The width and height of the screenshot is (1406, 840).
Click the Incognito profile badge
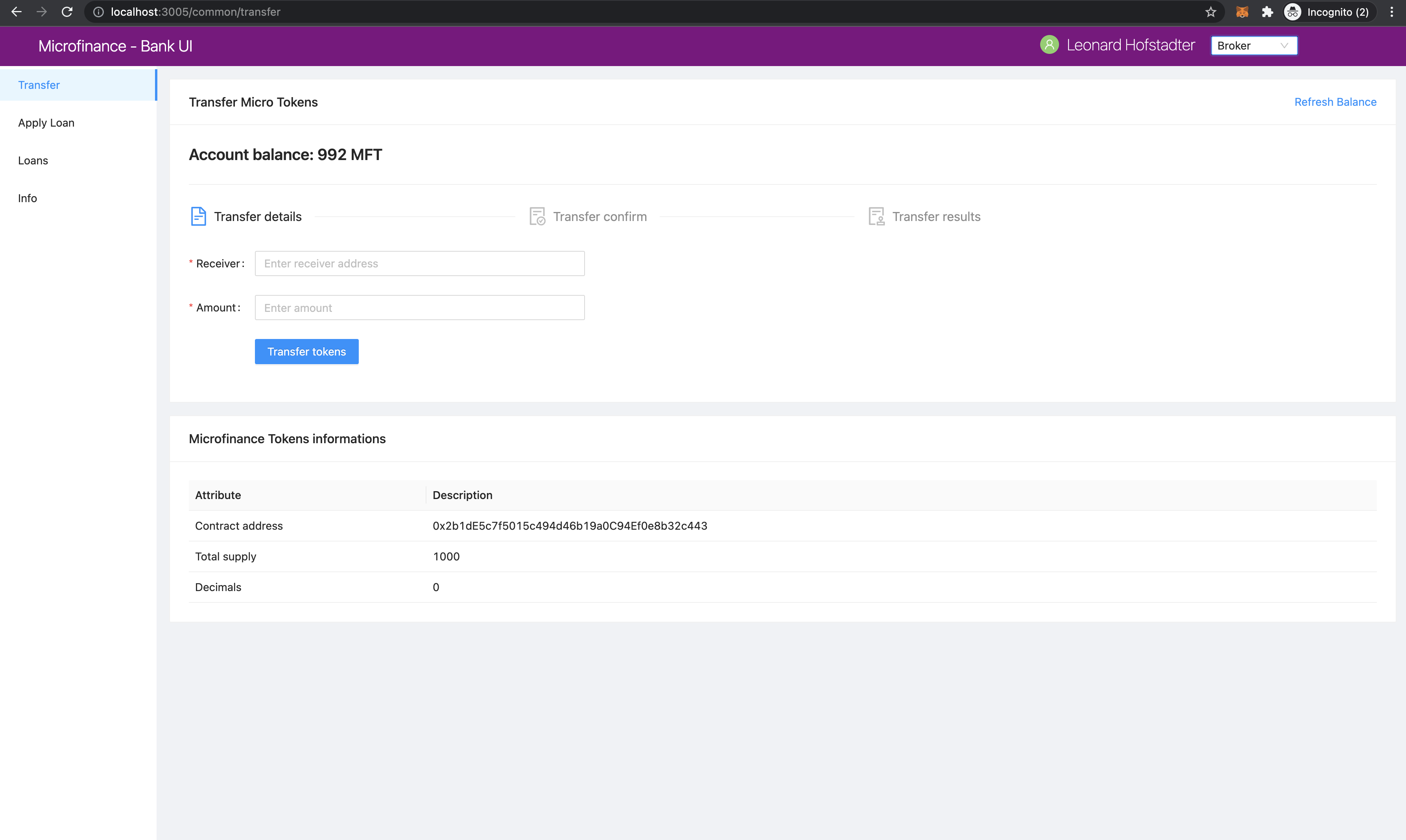pyautogui.click(x=1330, y=12)
